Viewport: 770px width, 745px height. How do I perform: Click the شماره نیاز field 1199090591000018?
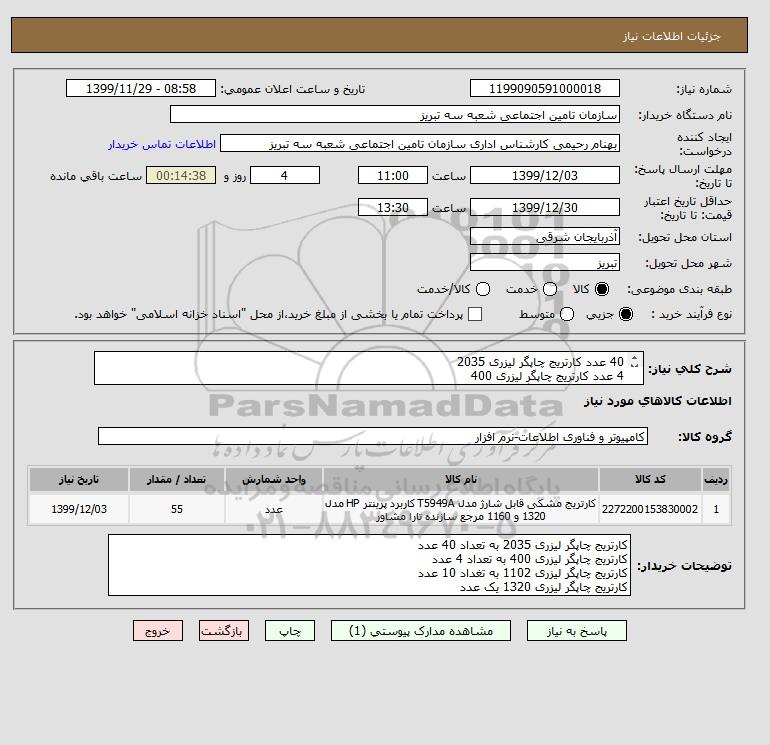click(545, 88)
